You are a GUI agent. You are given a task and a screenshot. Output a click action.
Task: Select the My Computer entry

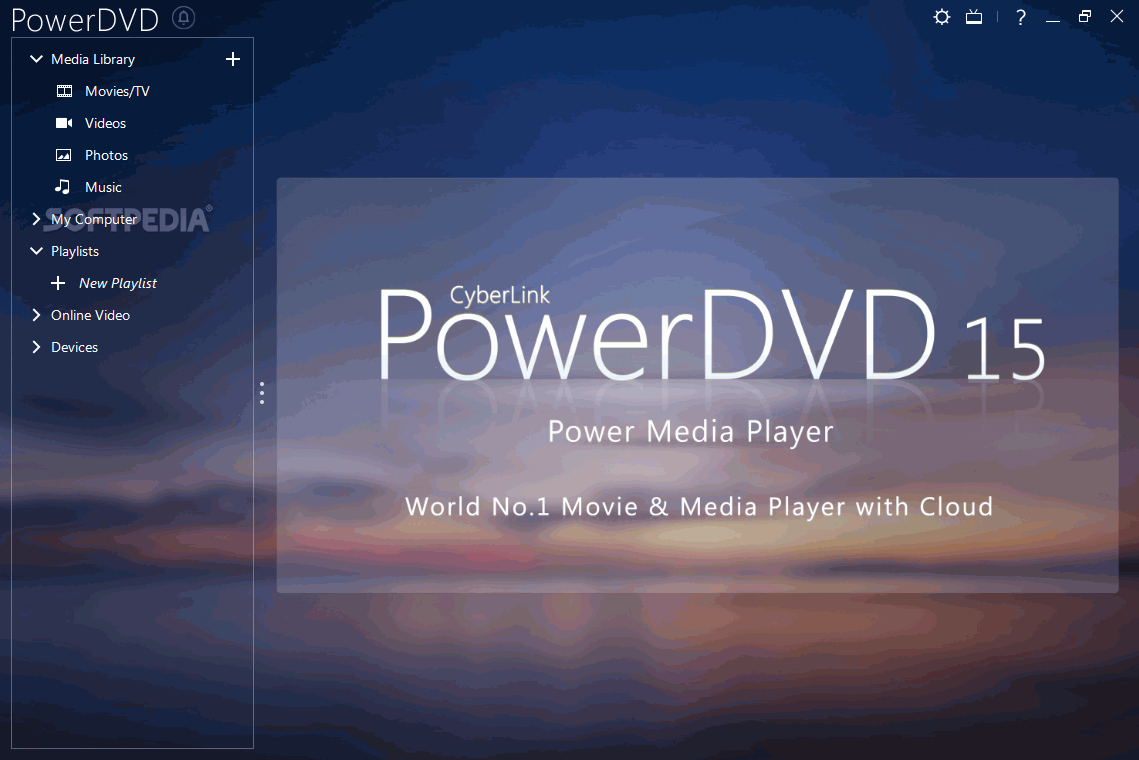click(94, 219)
